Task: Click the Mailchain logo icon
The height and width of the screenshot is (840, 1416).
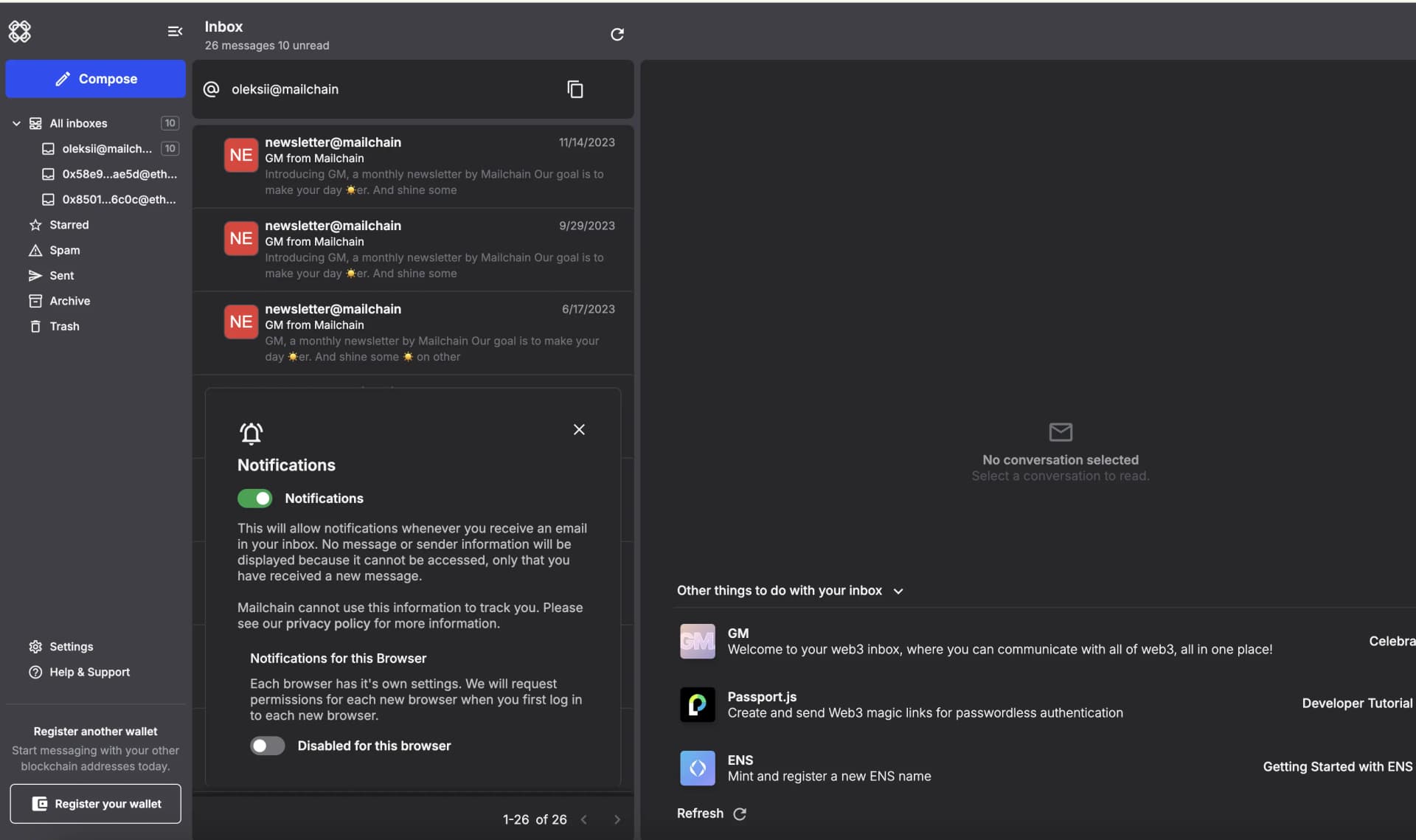Action: click(x=19, y=32)
